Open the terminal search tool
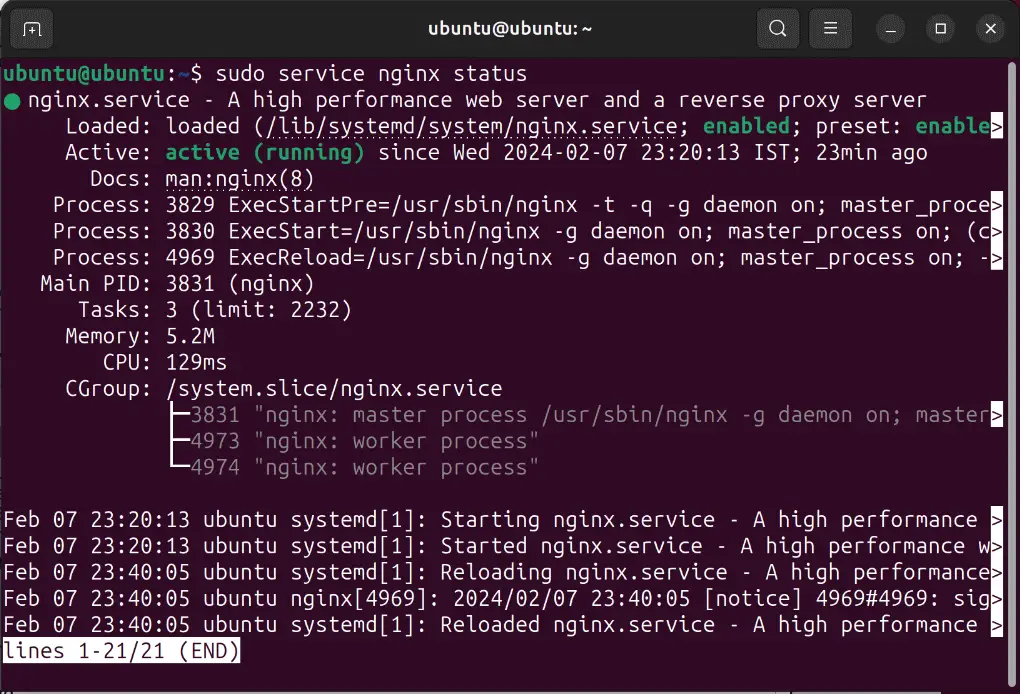Viewport: 1020px width, 694px height. [777, 29]
